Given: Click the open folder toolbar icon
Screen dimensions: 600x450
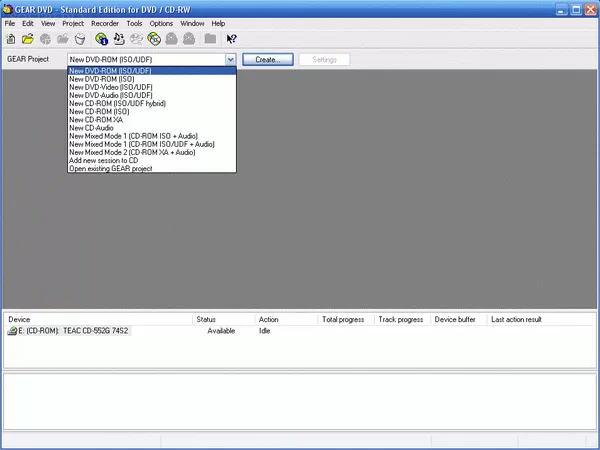Looking at the screenshot, I should click(x=28, y=39).
